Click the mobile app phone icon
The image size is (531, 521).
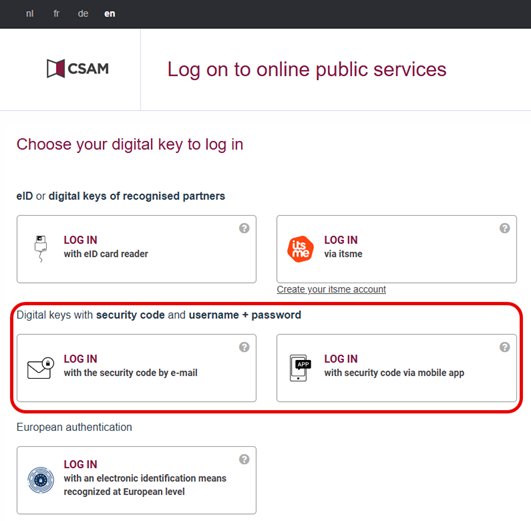tap(300, 368)
